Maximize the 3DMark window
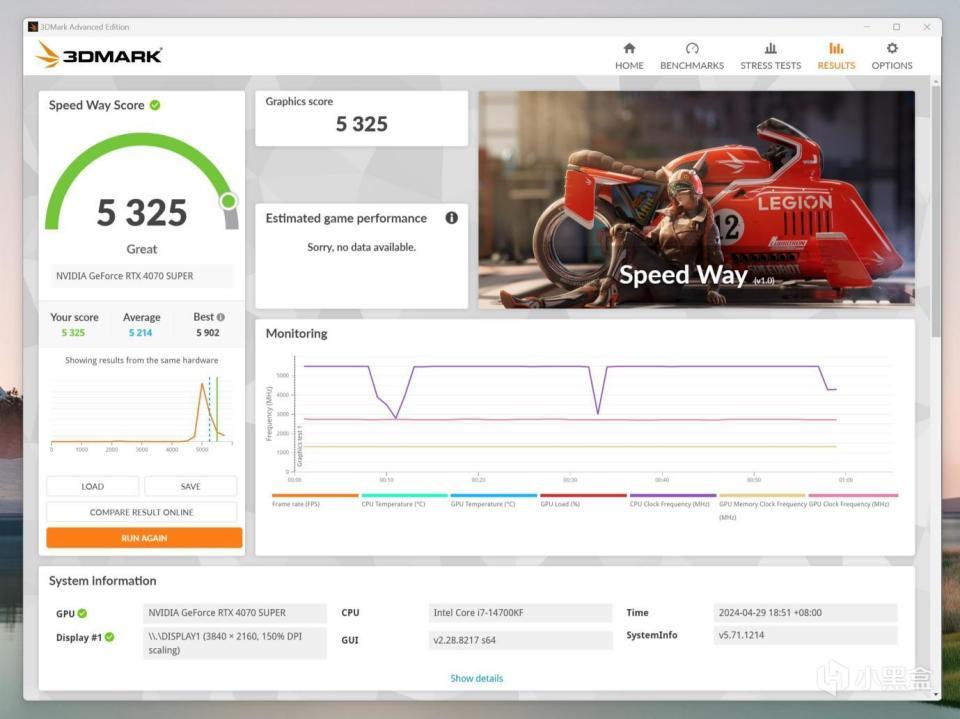Image resolution: width=960 pixels, height=719 pixels. [896, 27]
